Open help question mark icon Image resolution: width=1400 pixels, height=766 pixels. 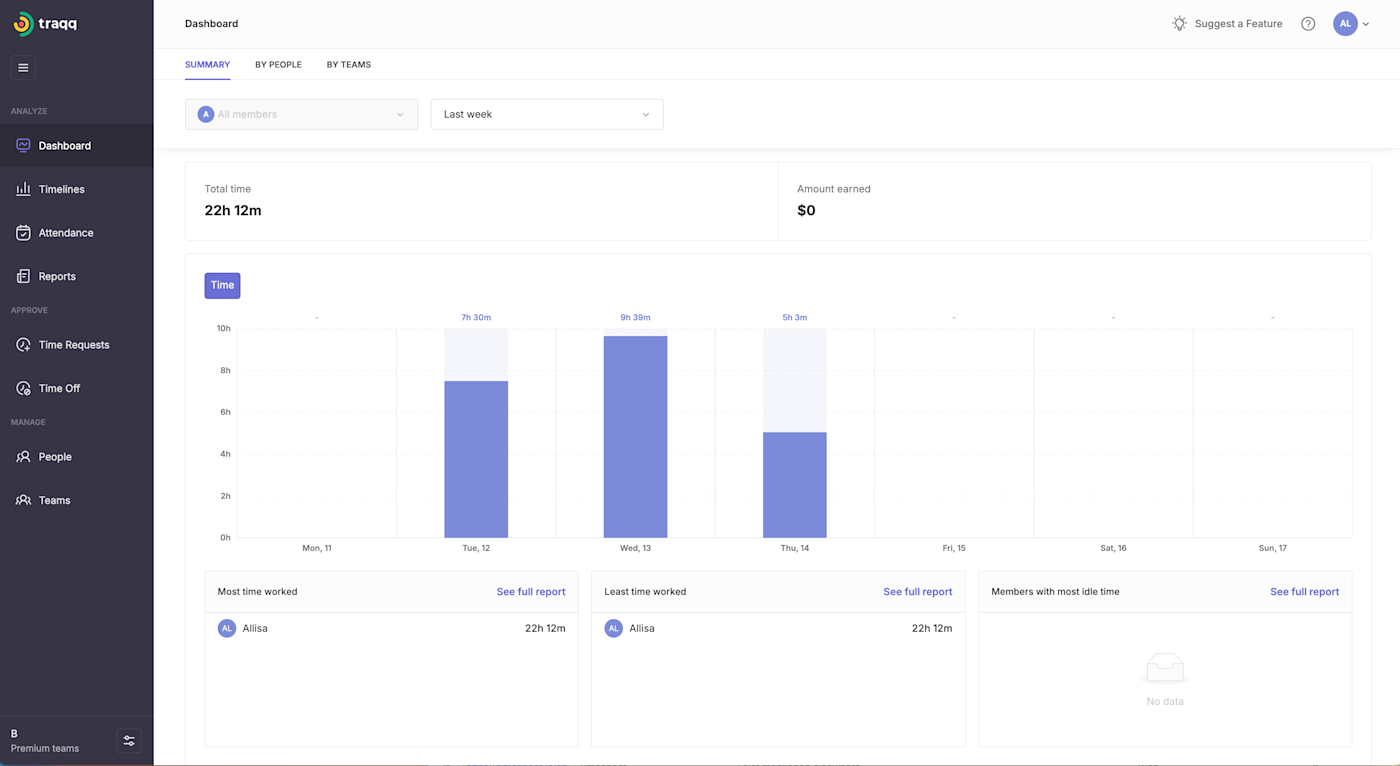(1308, 24)
